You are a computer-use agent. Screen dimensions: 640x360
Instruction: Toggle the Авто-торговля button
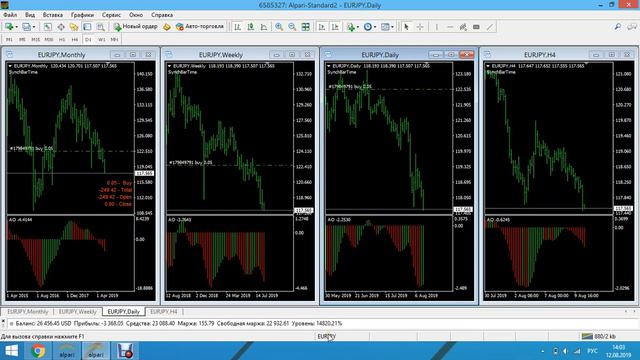tap(200, 27)
